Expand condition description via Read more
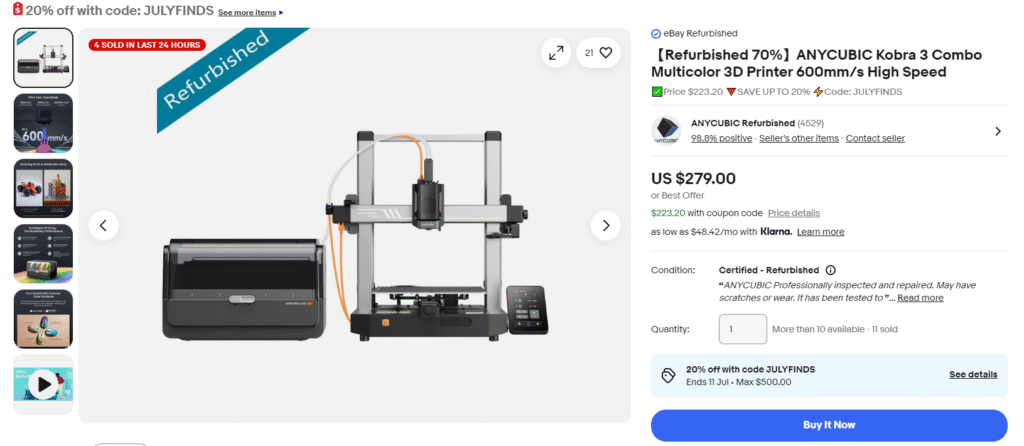Screen dimensions: 1024x446 coord(920,298)
